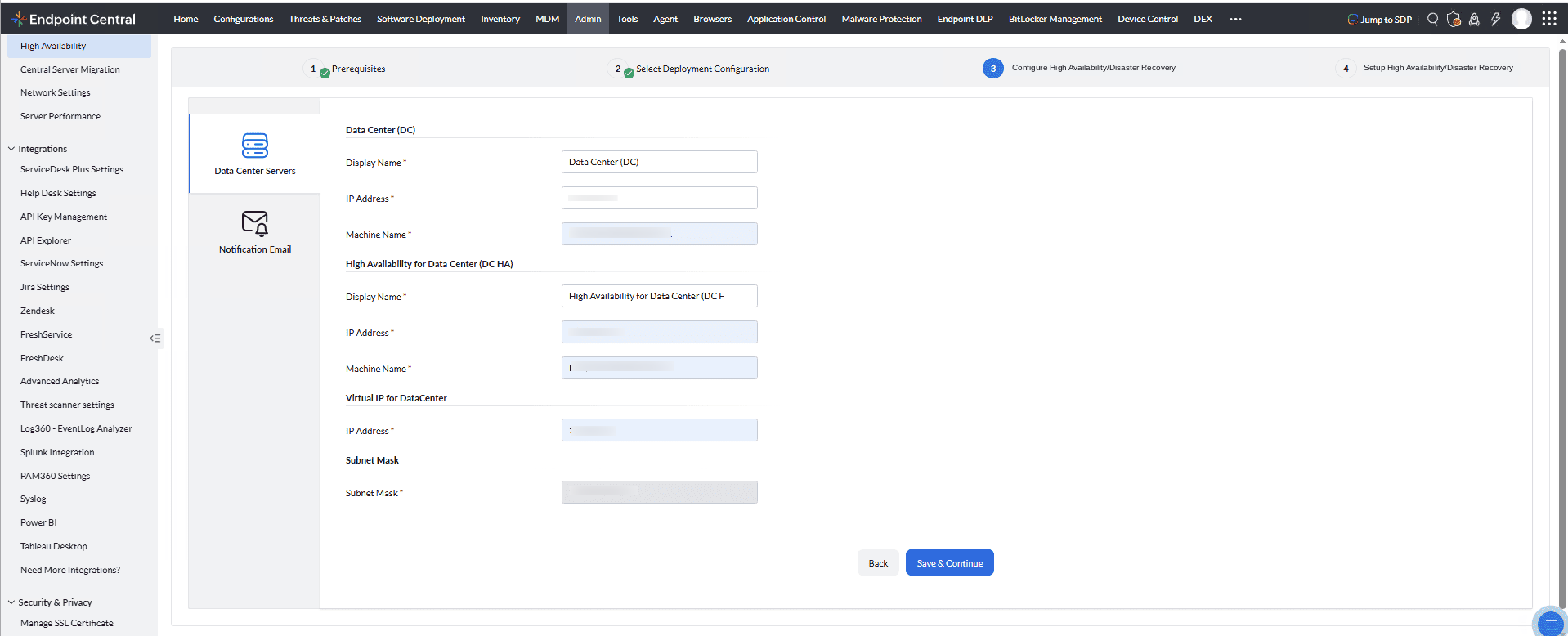Open the DEX tab
The image size is (1568, 636).
1203,19
